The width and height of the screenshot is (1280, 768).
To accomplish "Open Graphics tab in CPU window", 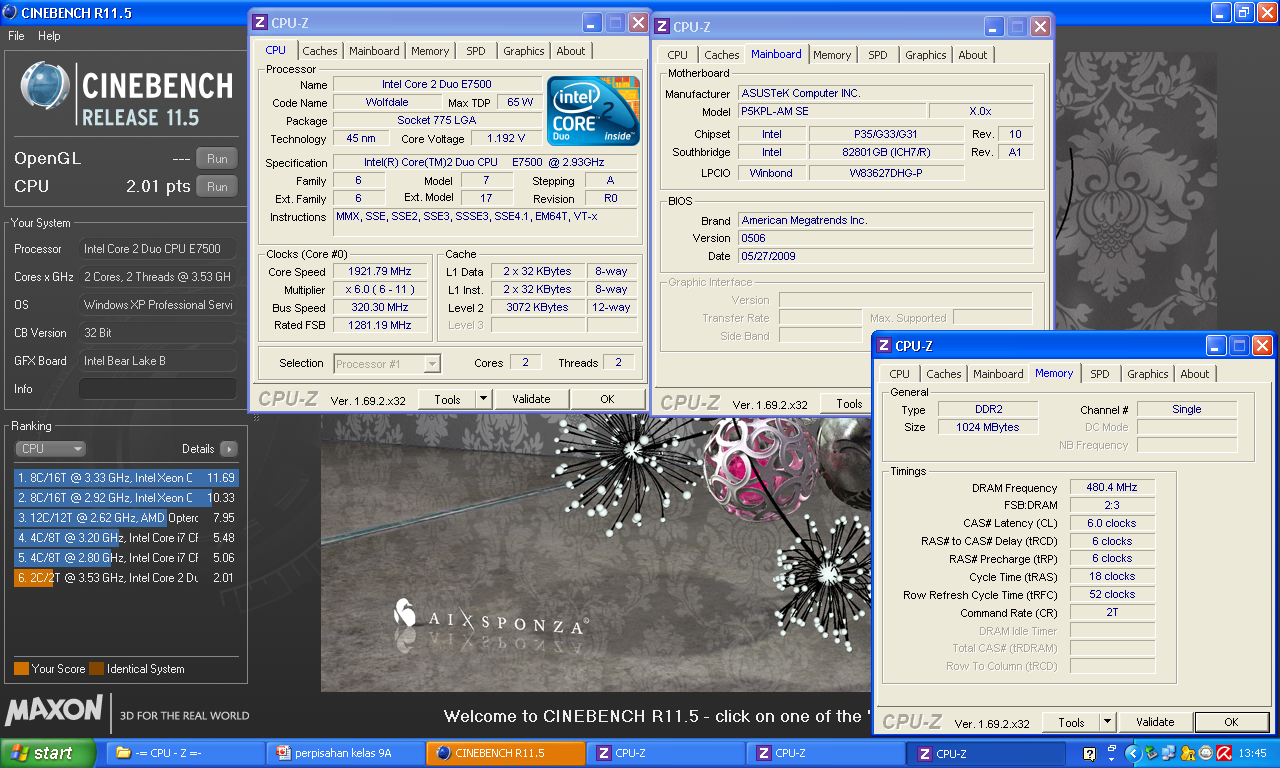I will (x=524, y=51).
